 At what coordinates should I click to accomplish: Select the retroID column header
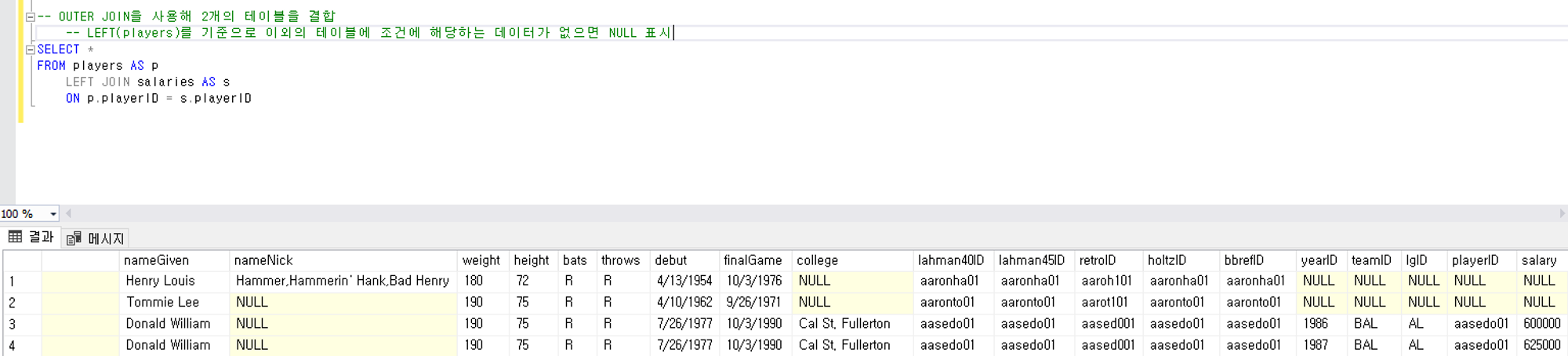pos(1109,260)
